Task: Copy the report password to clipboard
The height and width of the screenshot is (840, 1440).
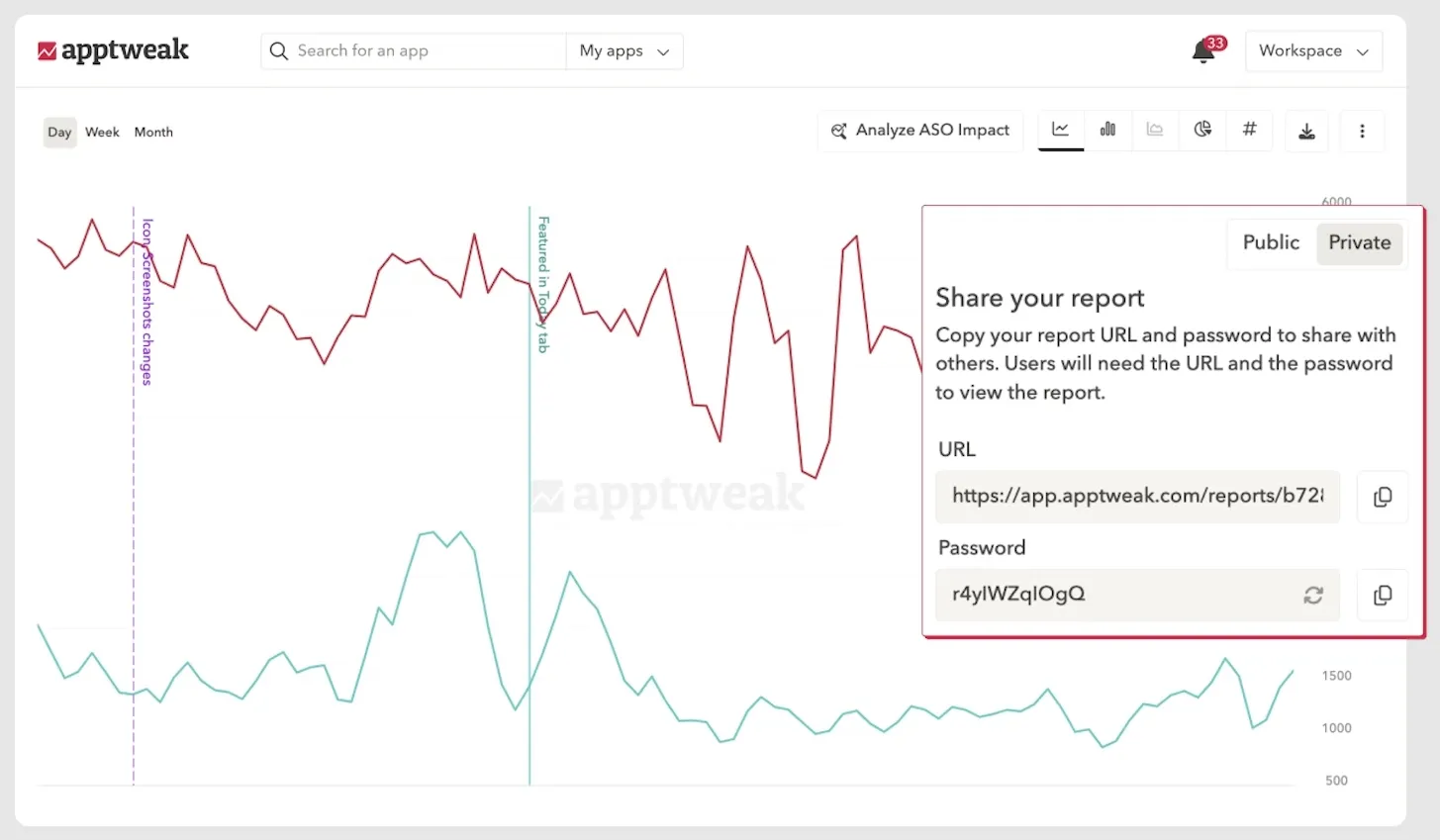Action: [1383, 595]
